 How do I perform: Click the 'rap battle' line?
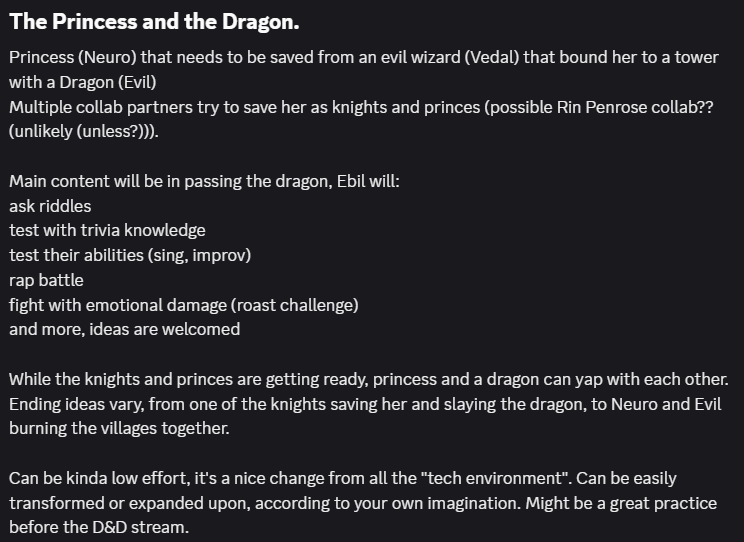click(x=46, y=280)
